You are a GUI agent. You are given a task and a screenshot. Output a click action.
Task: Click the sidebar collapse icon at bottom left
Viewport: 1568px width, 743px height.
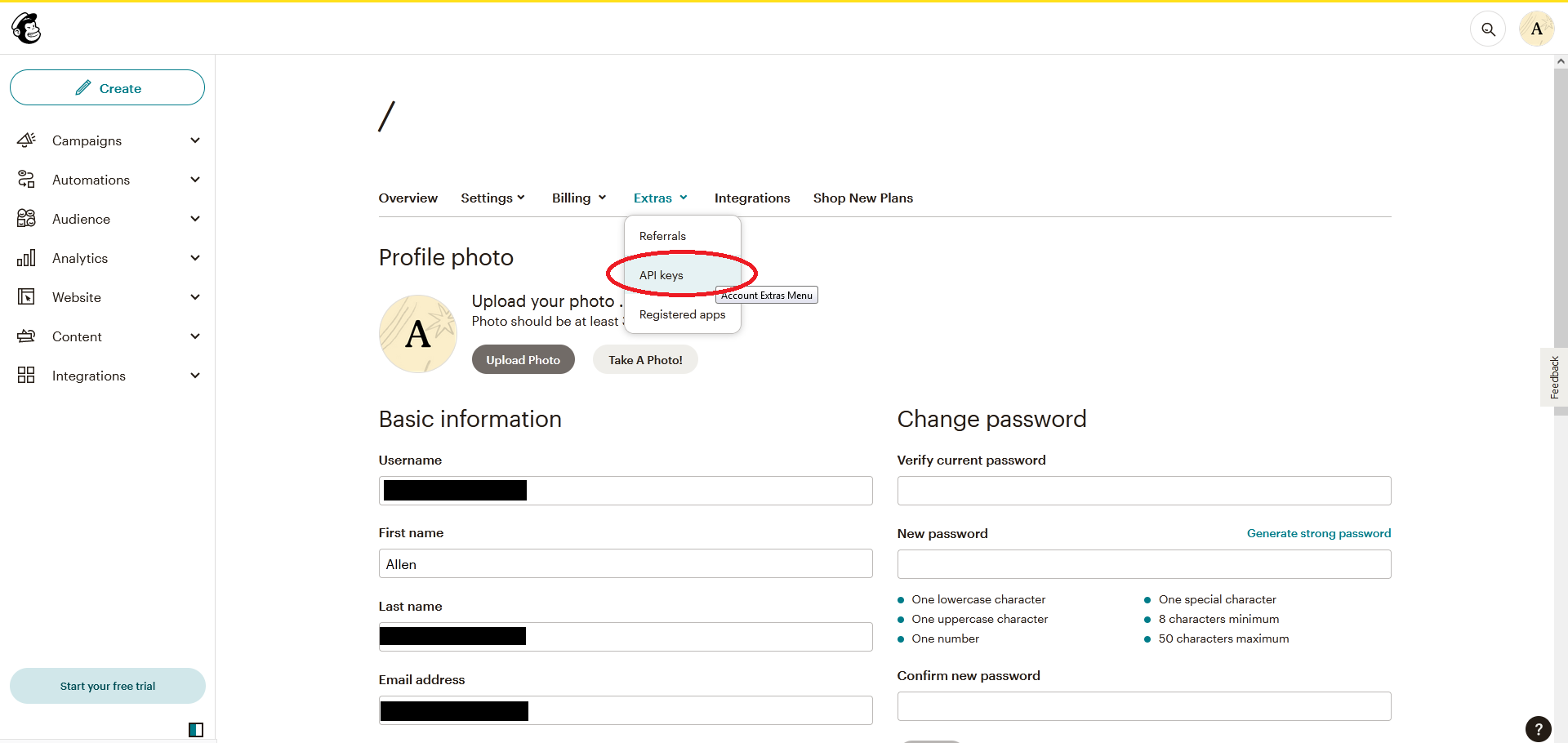195,729
